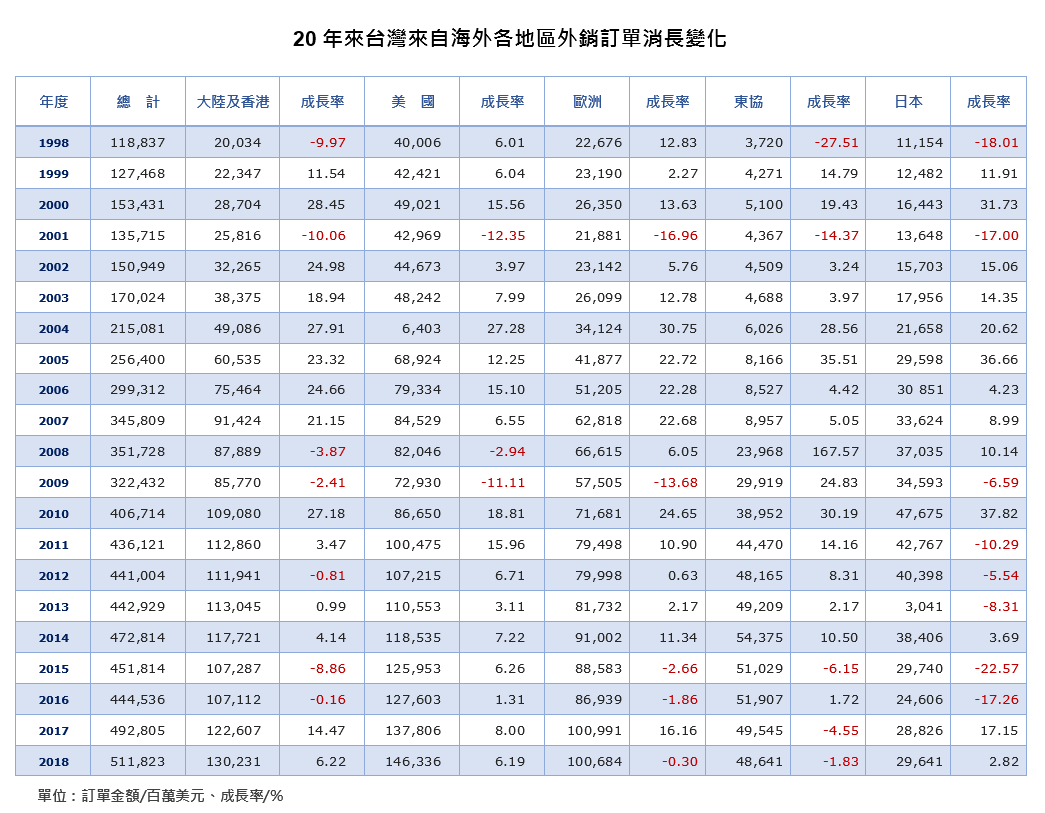Click the 2003 total "170,024"
This screenshot has height=813, width=1045.
(x=137, y=298)
